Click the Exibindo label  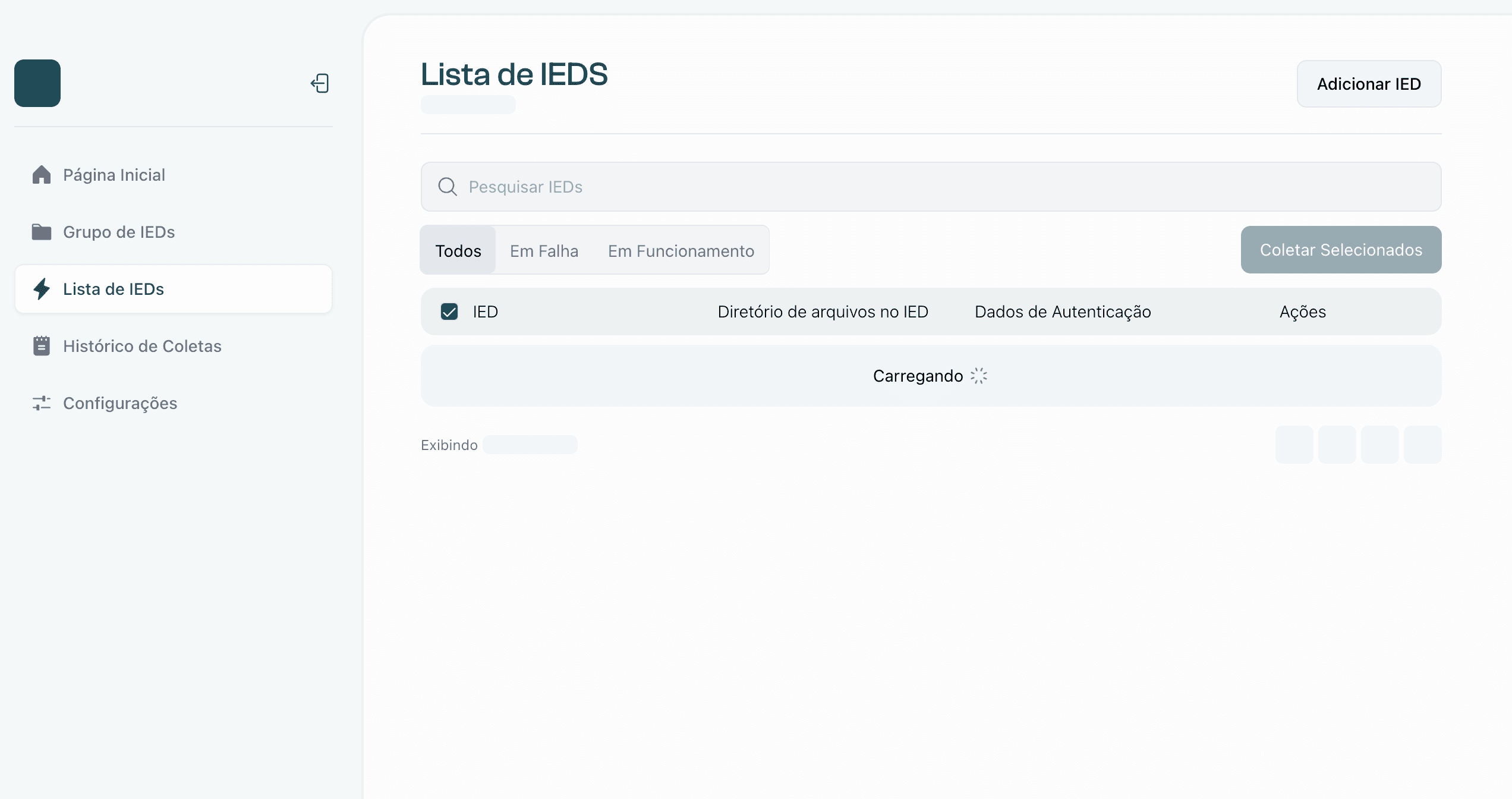(x=449, y=445)
